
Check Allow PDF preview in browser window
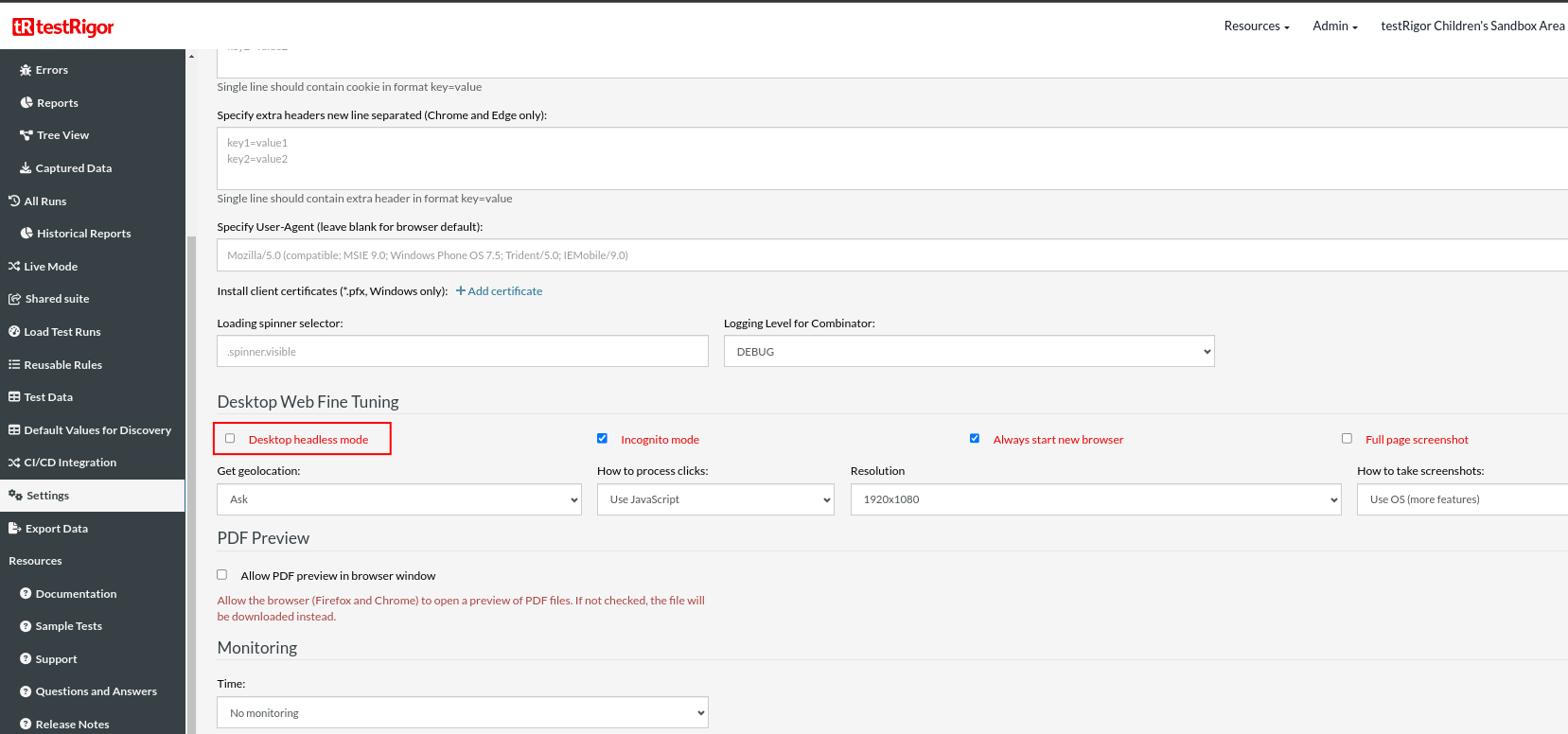click(222, 575)
